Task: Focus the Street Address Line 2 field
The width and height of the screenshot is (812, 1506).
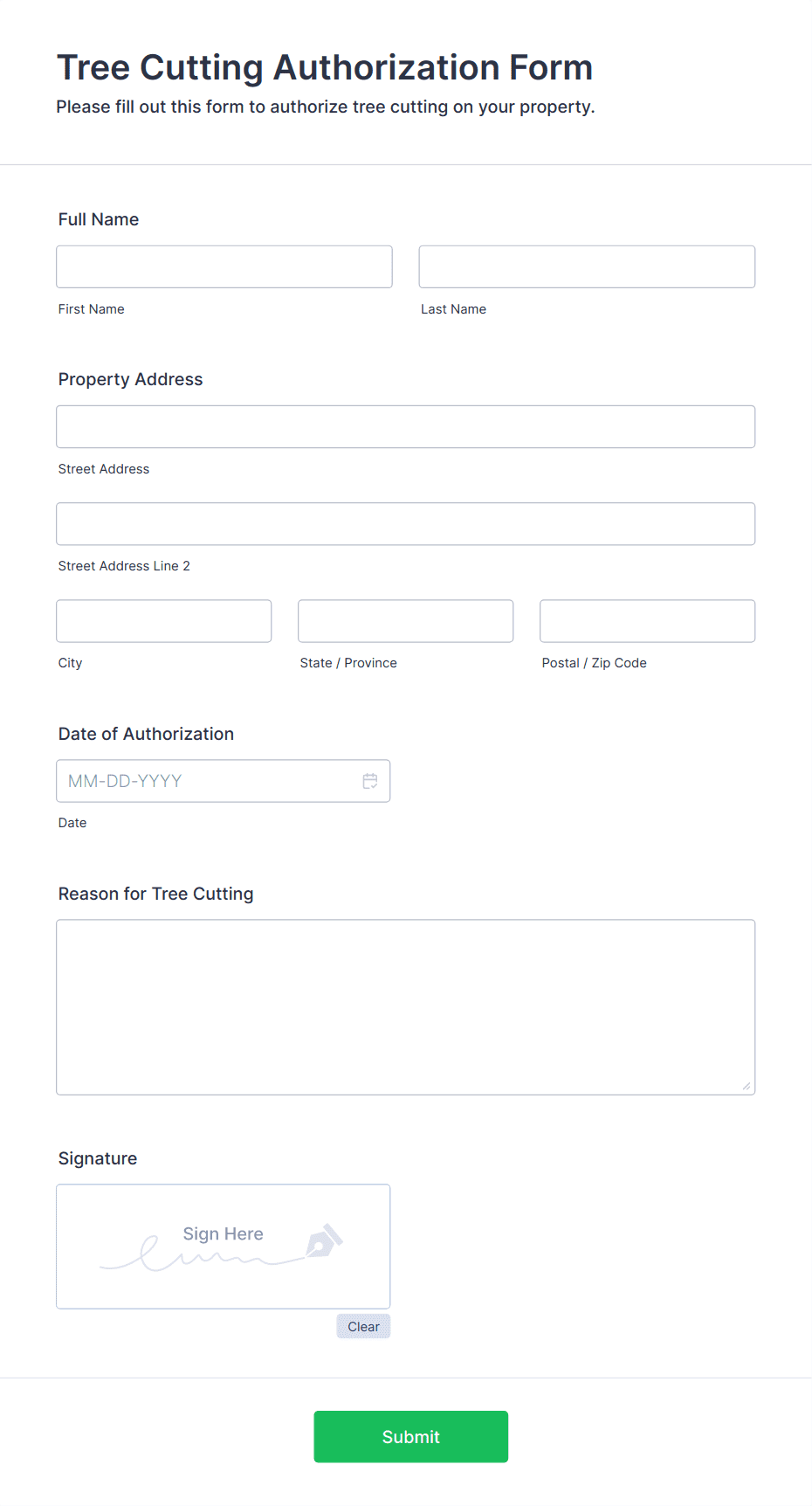Action: (406, 524)
